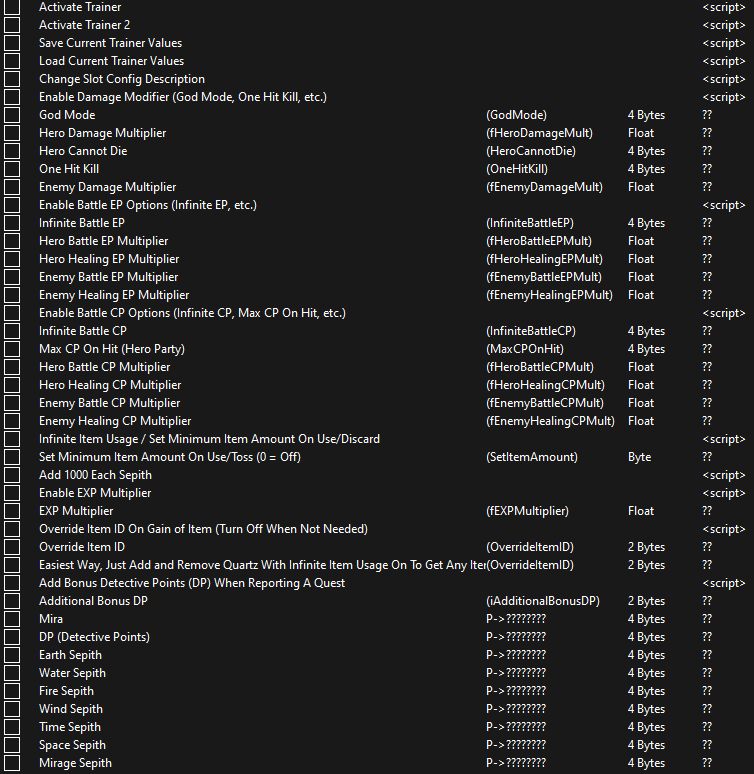
Task: Click the pointer address of Mira
Action: (x=516, y=619)
